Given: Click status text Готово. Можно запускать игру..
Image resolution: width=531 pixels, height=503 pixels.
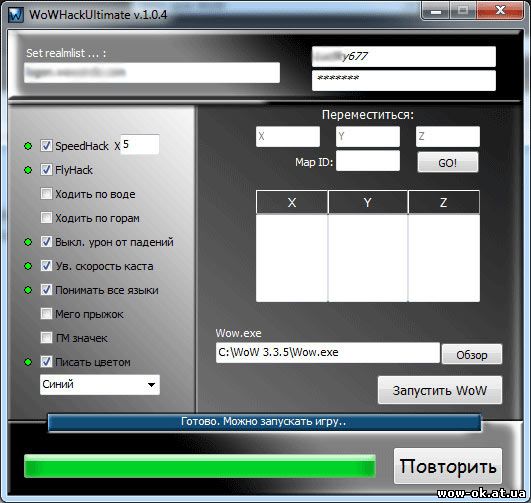Looking at the screenshot, I should [263, 422].
